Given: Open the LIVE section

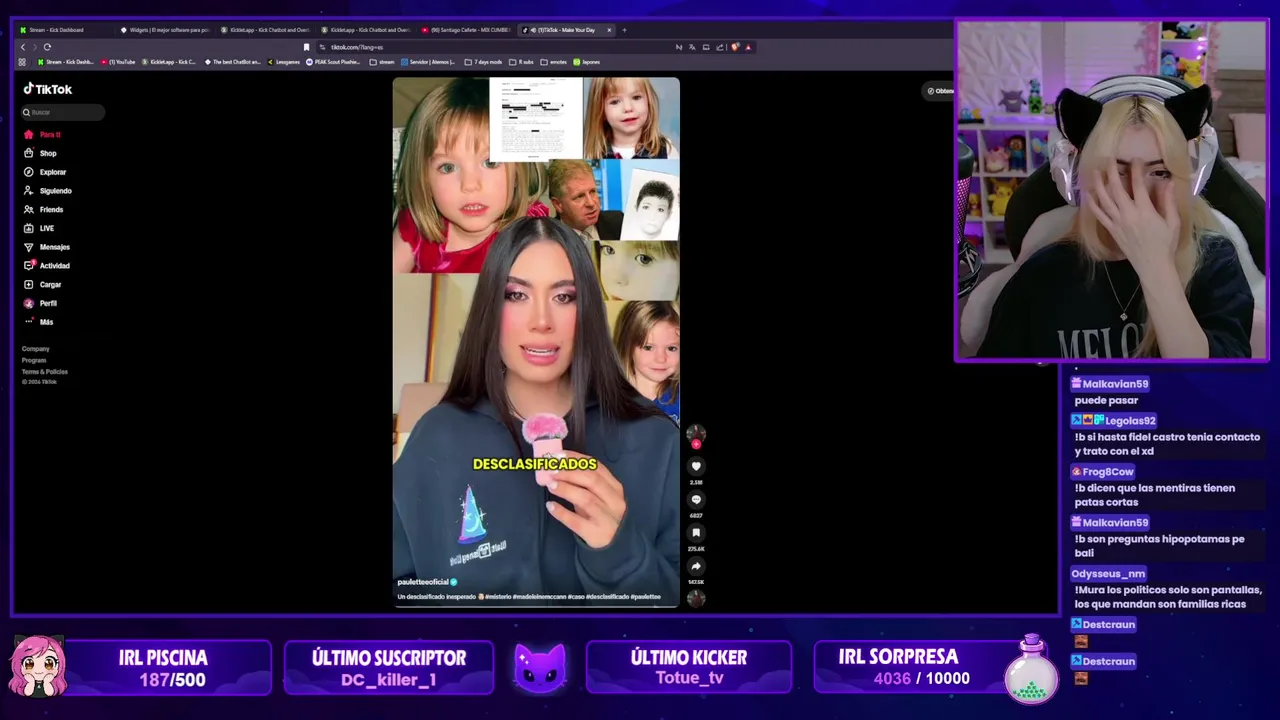Looking at the screenshot, I should pos(40,228).
